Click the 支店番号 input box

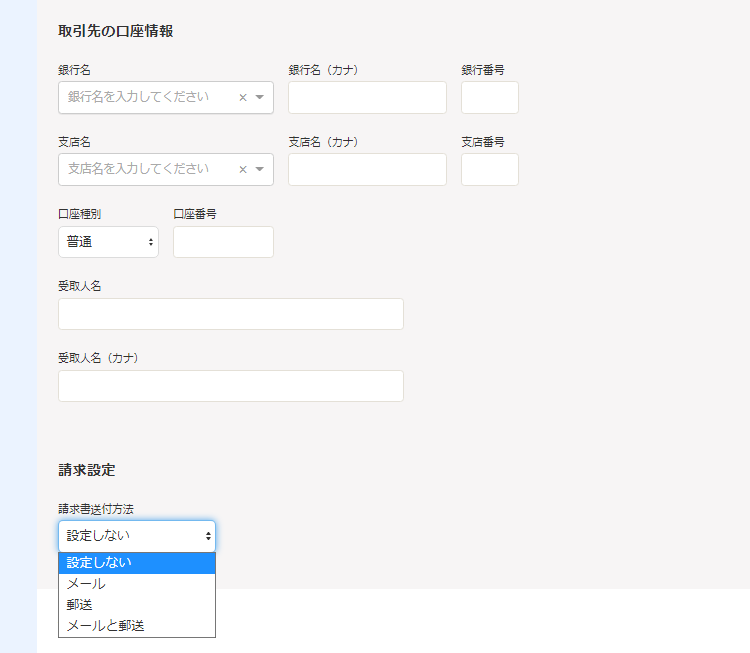point(489,170)
